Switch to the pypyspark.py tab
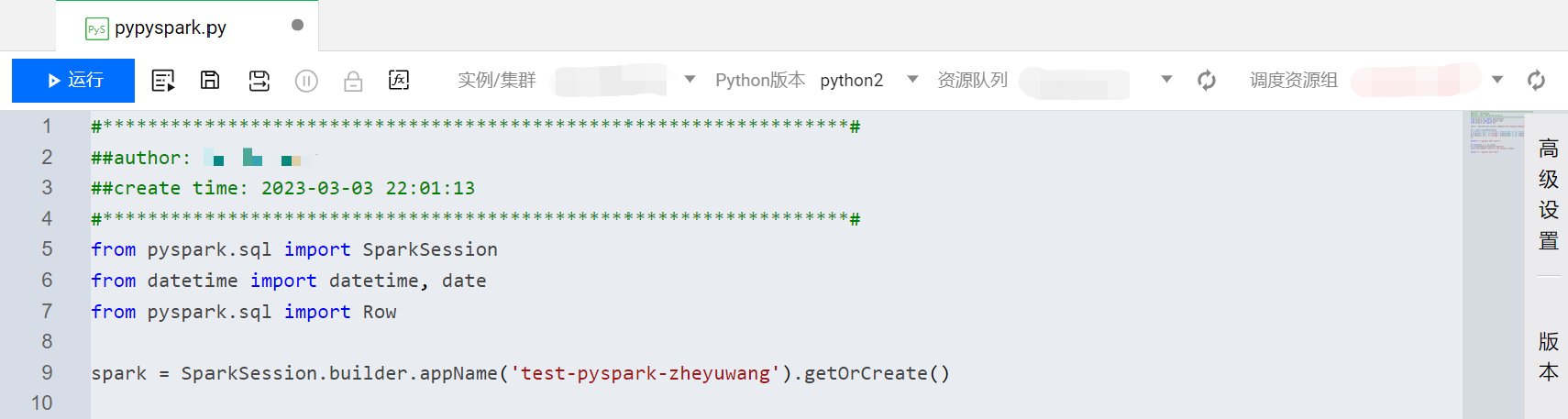 [171, 28]
